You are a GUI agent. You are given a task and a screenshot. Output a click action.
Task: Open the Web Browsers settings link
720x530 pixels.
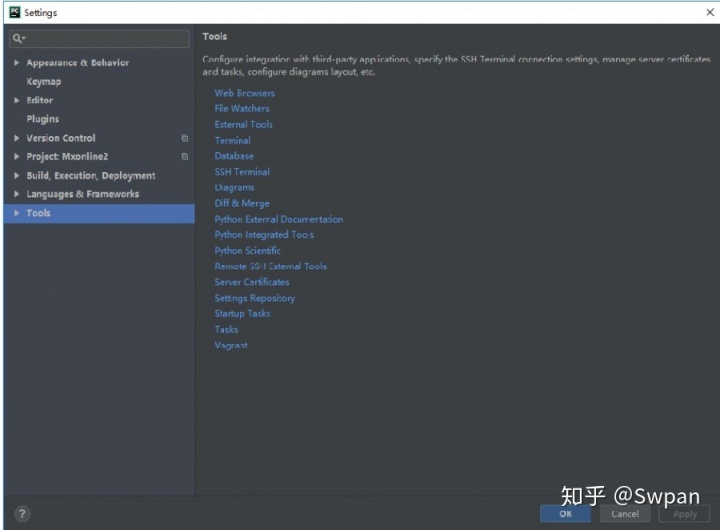point(244,93)
